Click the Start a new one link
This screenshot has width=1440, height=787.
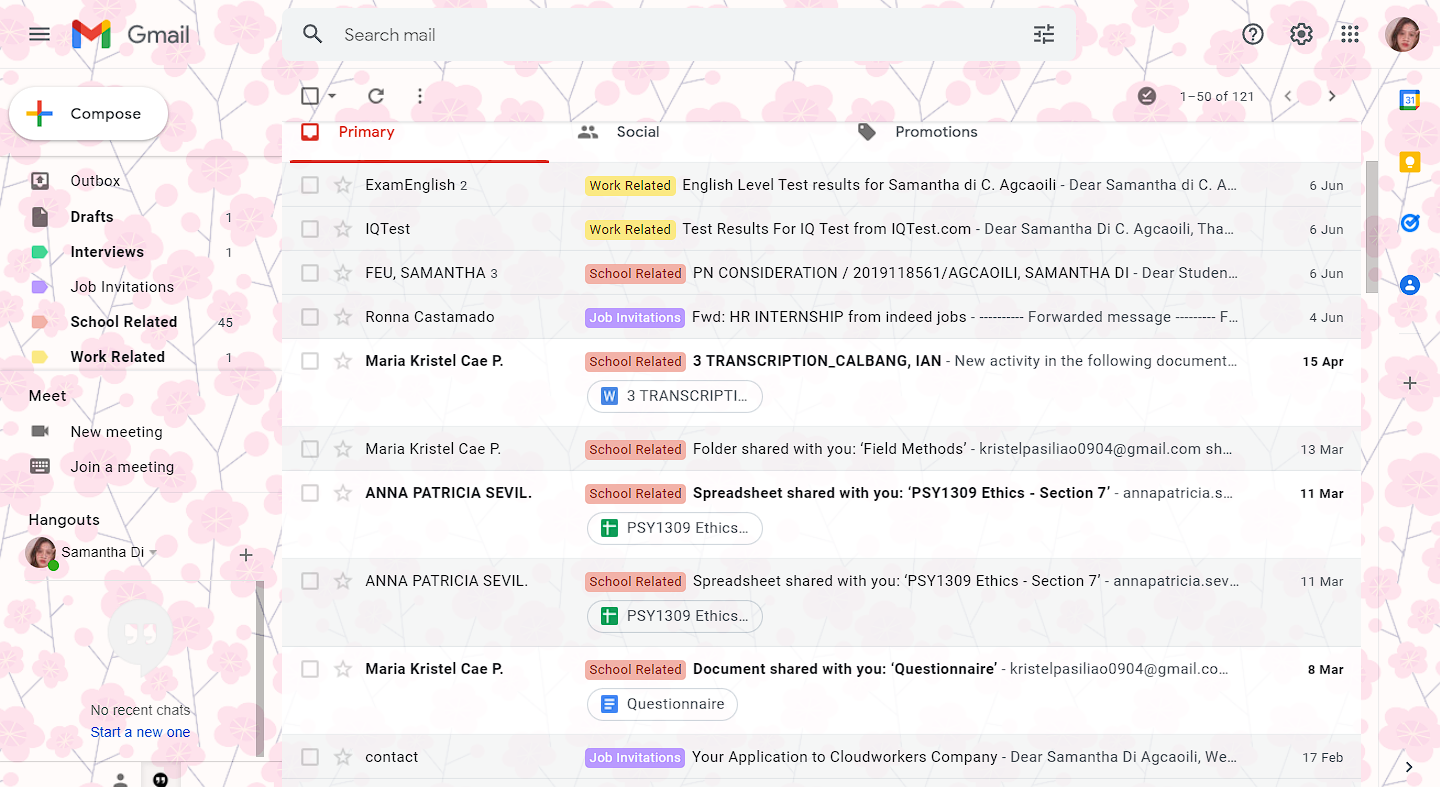[x=140, y=732]
